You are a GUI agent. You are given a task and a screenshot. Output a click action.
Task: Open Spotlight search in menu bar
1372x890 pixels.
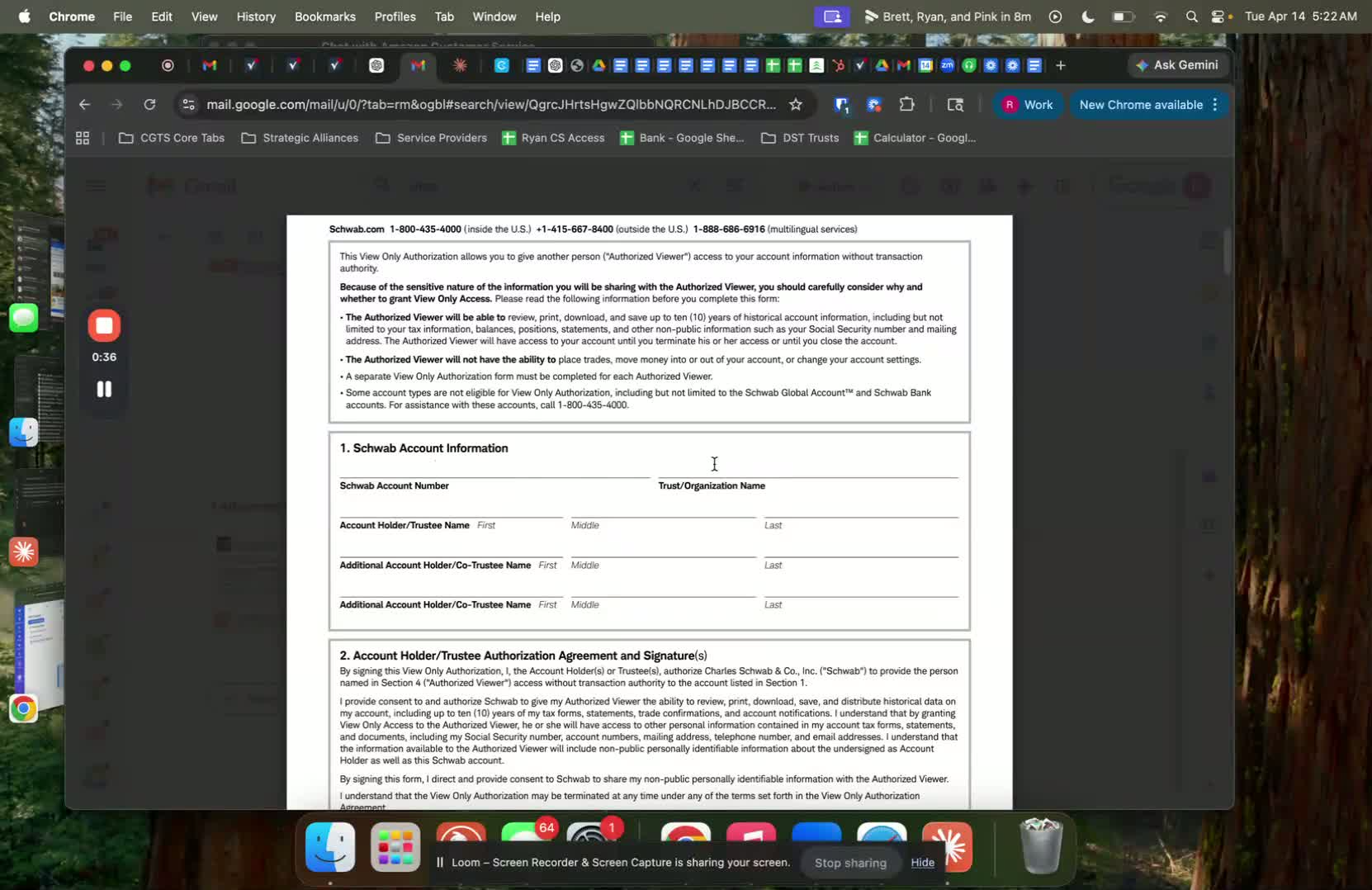(1191, 17)
